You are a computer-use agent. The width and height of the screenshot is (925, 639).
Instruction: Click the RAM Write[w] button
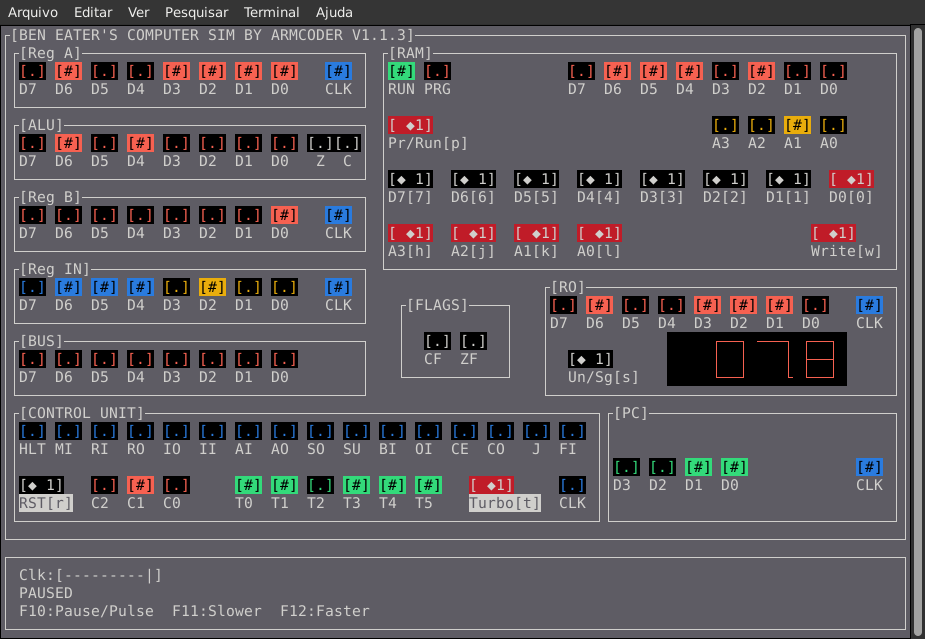(x=834, y=233)
